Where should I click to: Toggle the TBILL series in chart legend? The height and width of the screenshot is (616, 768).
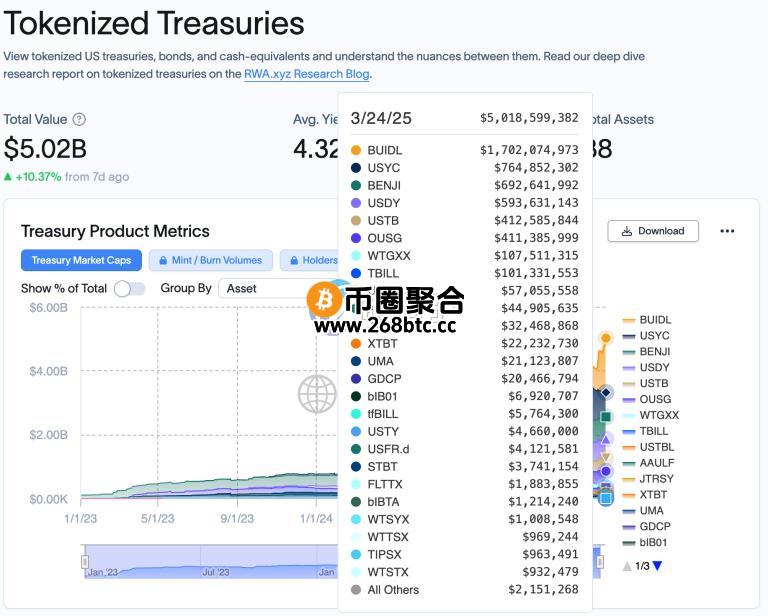point(645,431)
